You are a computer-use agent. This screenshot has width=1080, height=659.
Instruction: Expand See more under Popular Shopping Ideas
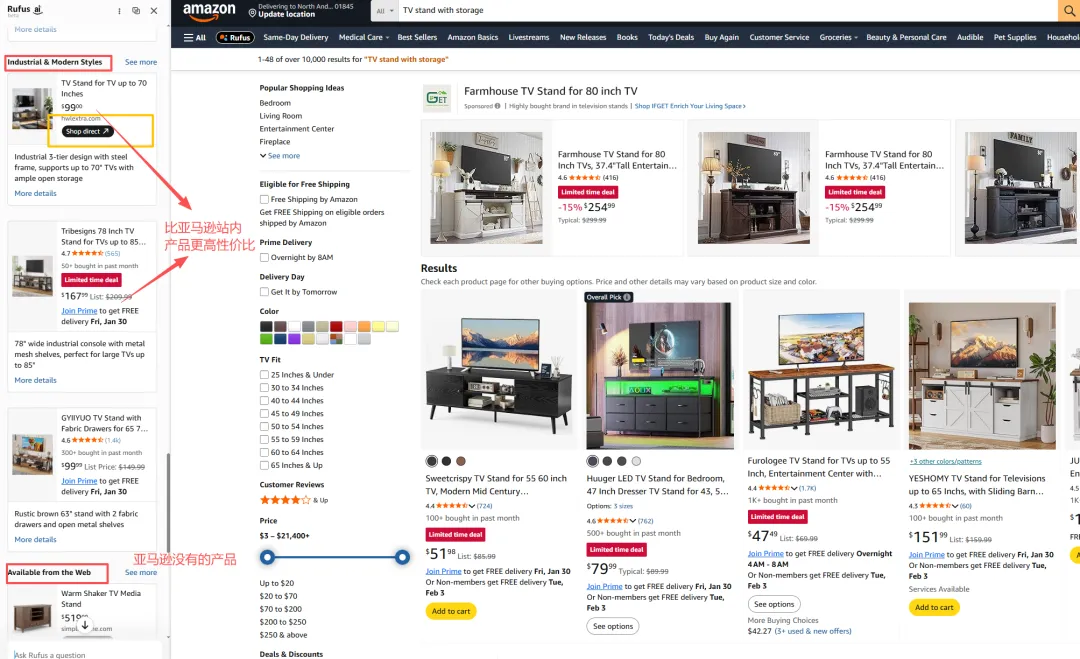280,156
